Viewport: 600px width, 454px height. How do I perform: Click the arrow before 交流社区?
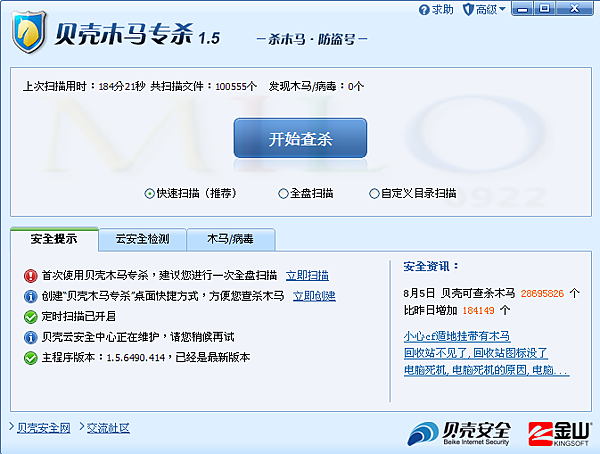click(82, 426)
